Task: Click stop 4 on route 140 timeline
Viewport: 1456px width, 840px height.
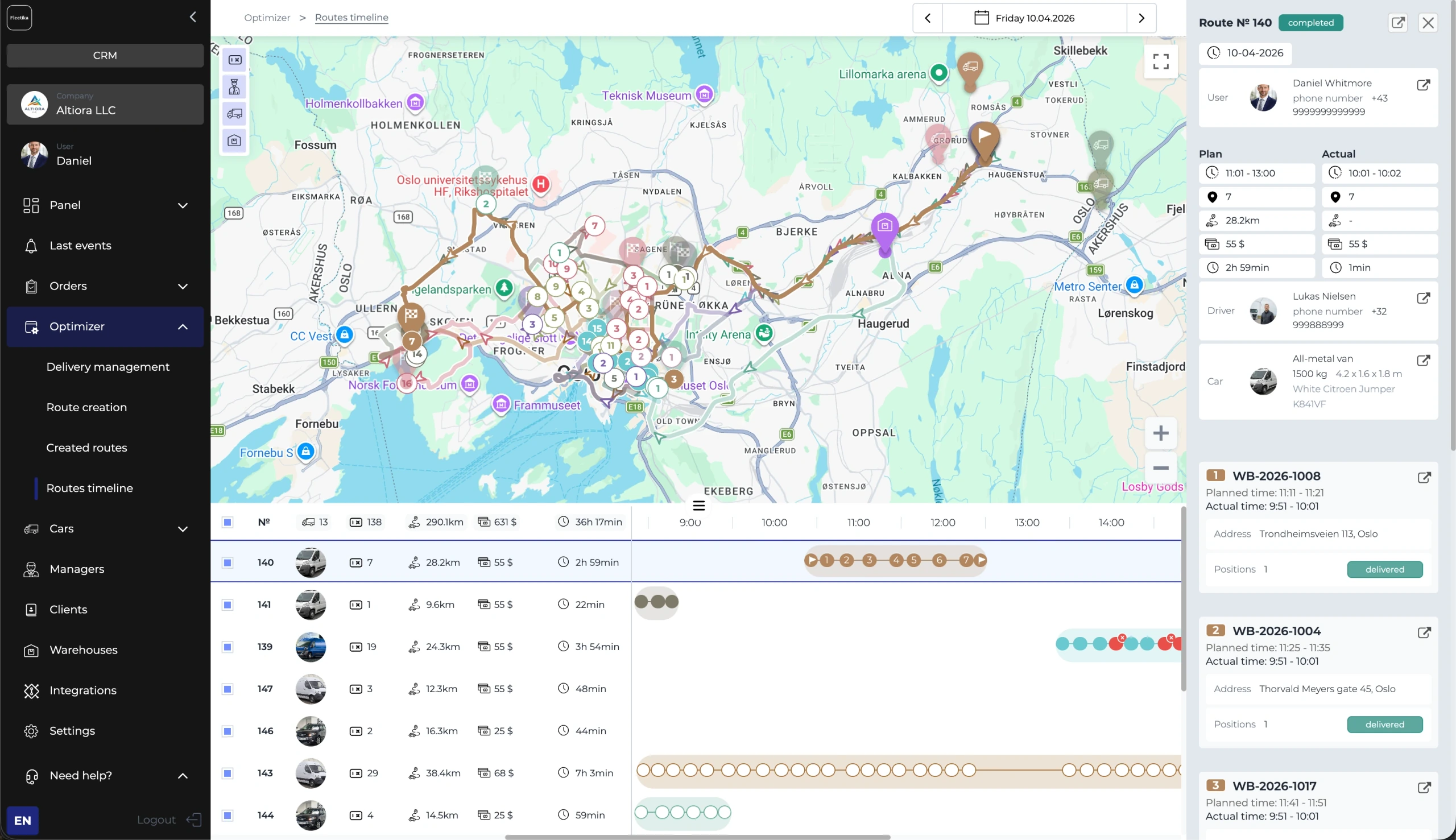Action: point(895,560)
